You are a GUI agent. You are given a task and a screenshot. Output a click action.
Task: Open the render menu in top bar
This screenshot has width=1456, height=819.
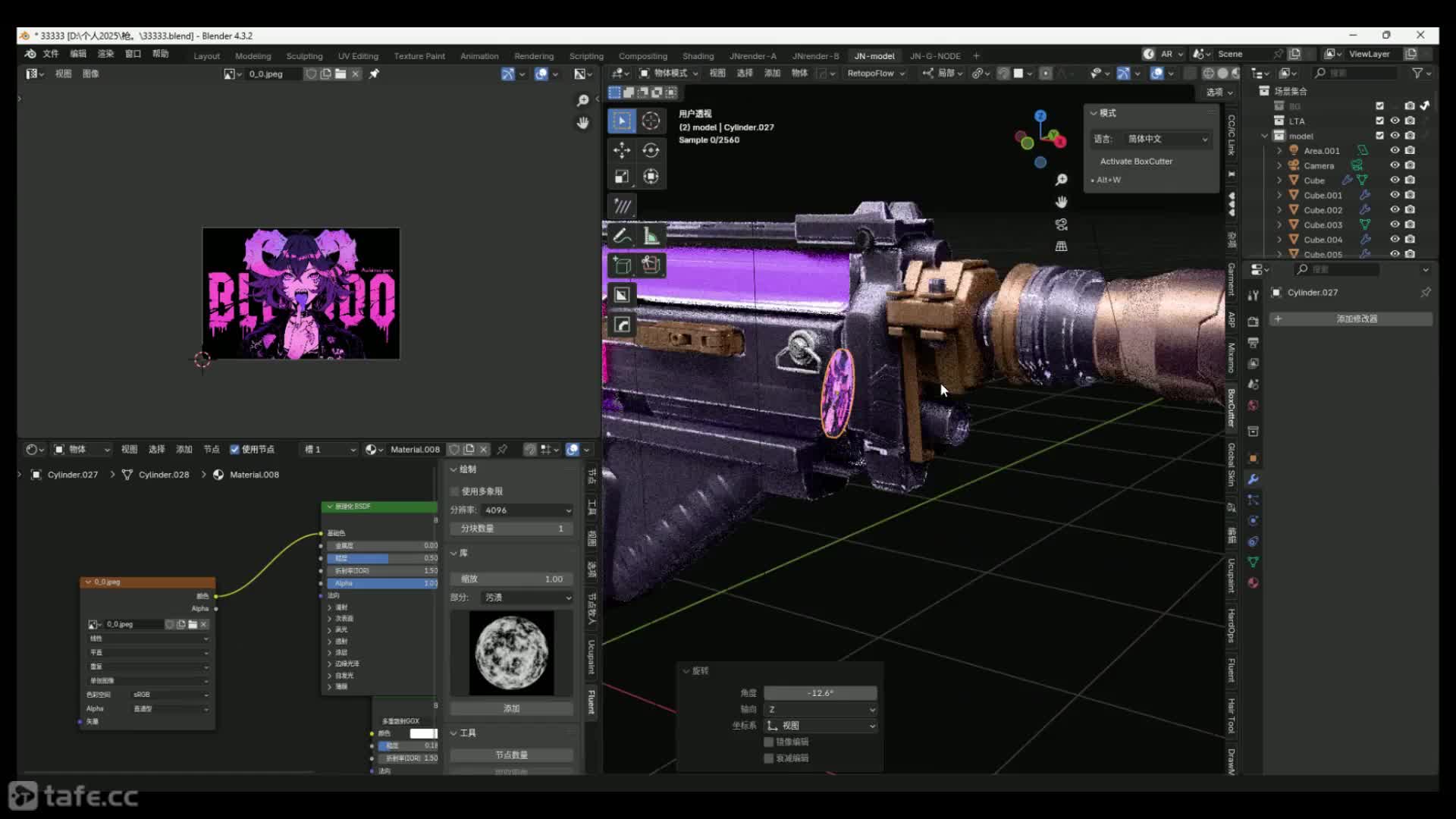105,54
